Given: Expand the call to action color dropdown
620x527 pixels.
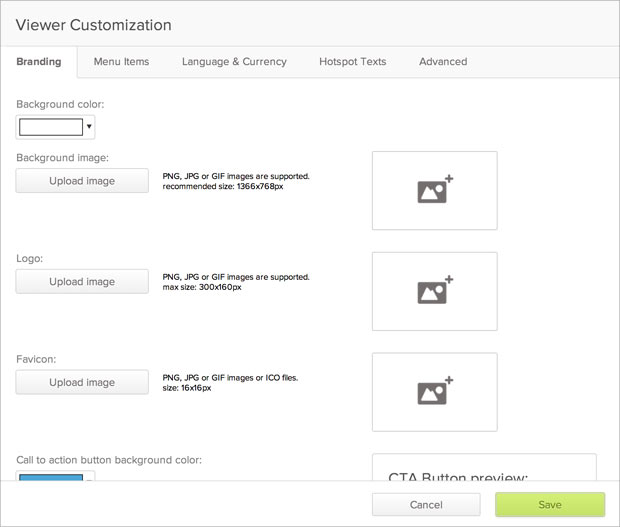Looking at the screenshot, I should click(x=89, y=476).
